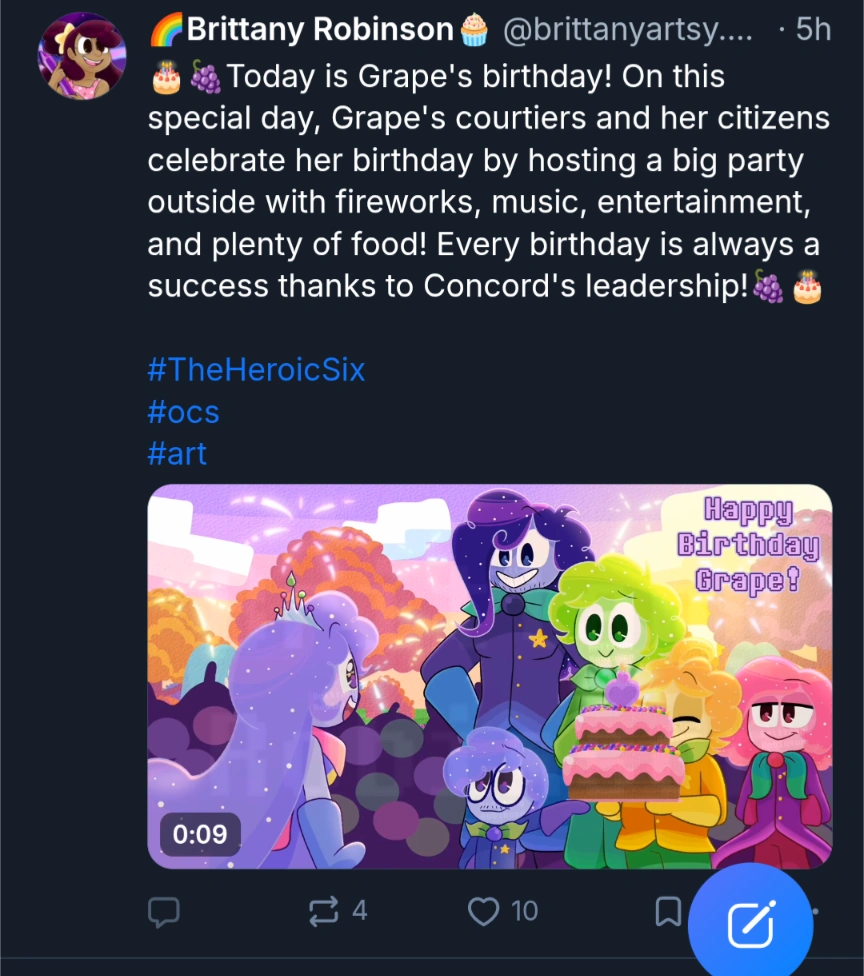This screenshot has height=976, width=864.
Task: Open the #TheHeroicSix hashtag
Action: click(x=256, y=370)
